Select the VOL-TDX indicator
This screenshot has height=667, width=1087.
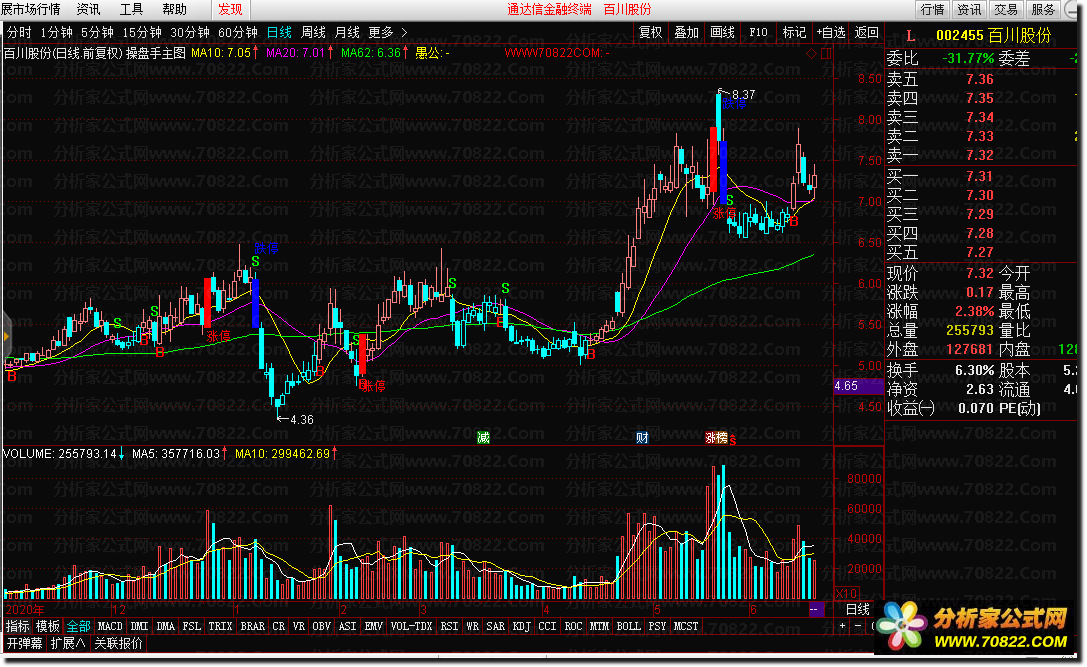411,626
